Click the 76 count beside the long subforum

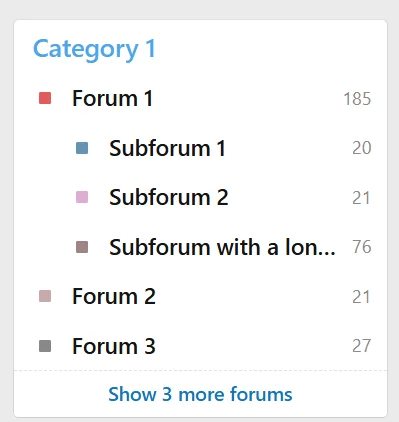click(x=362, y=247)
